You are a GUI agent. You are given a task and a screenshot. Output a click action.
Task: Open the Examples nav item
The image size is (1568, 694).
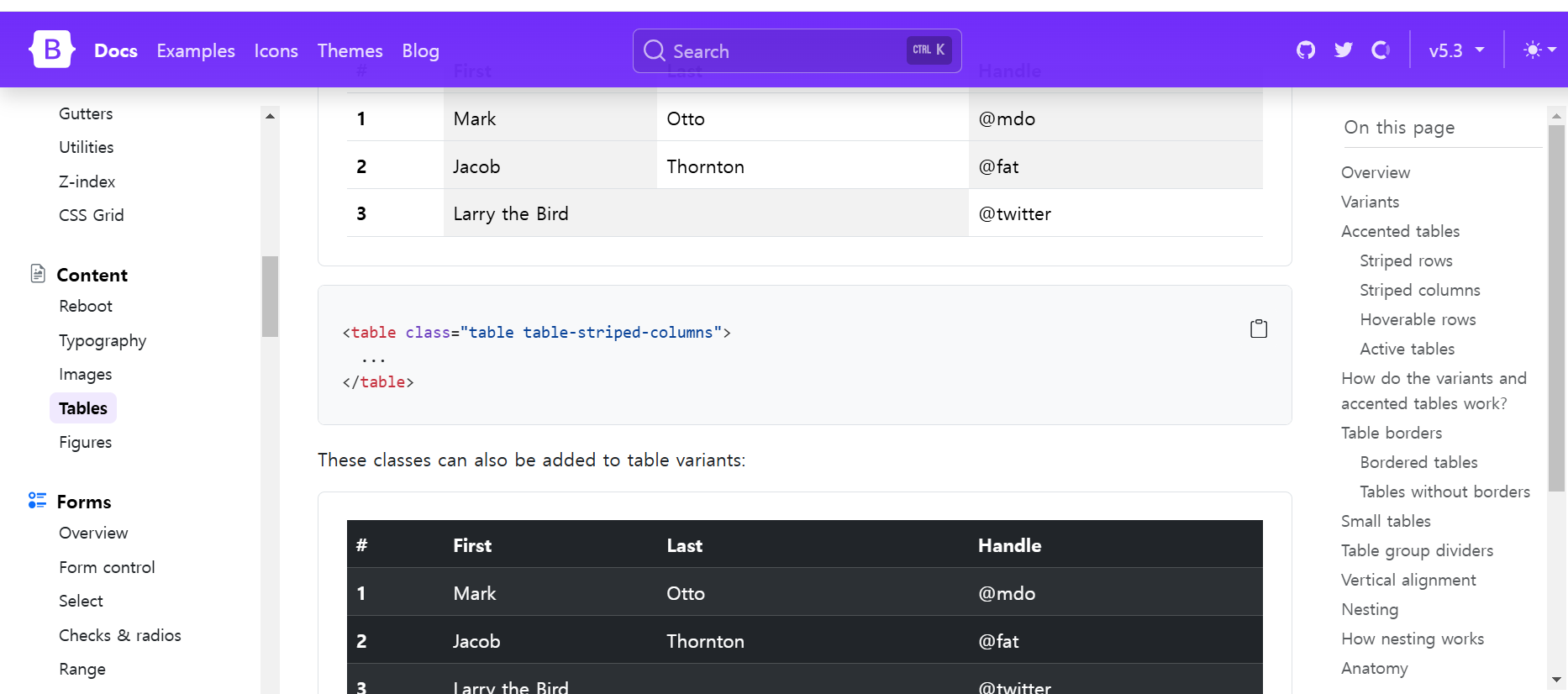(x=196, y=51)
